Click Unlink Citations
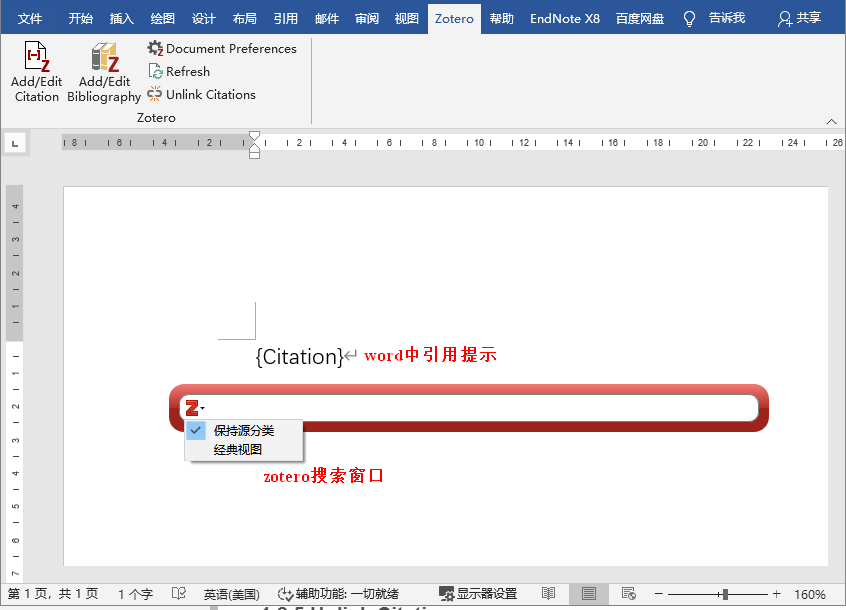 click(201, 94)
